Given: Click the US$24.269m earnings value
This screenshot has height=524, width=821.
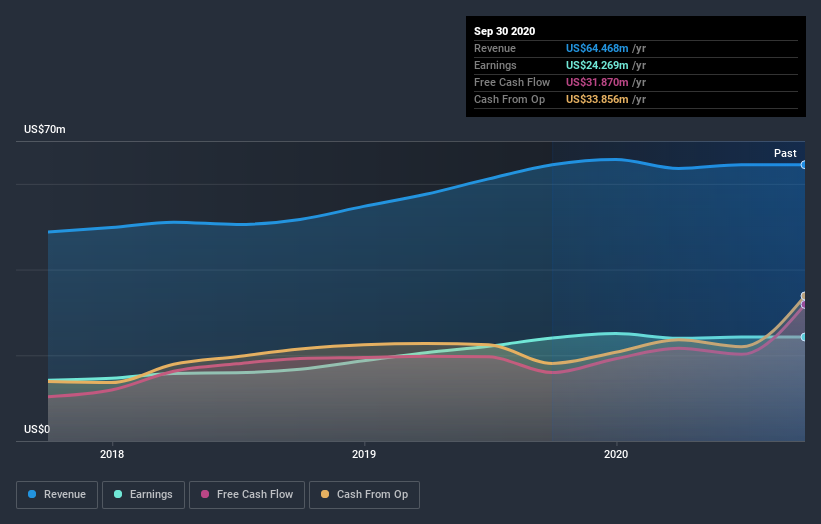Looking at the screenshot, I should click(x=597, y=65).
